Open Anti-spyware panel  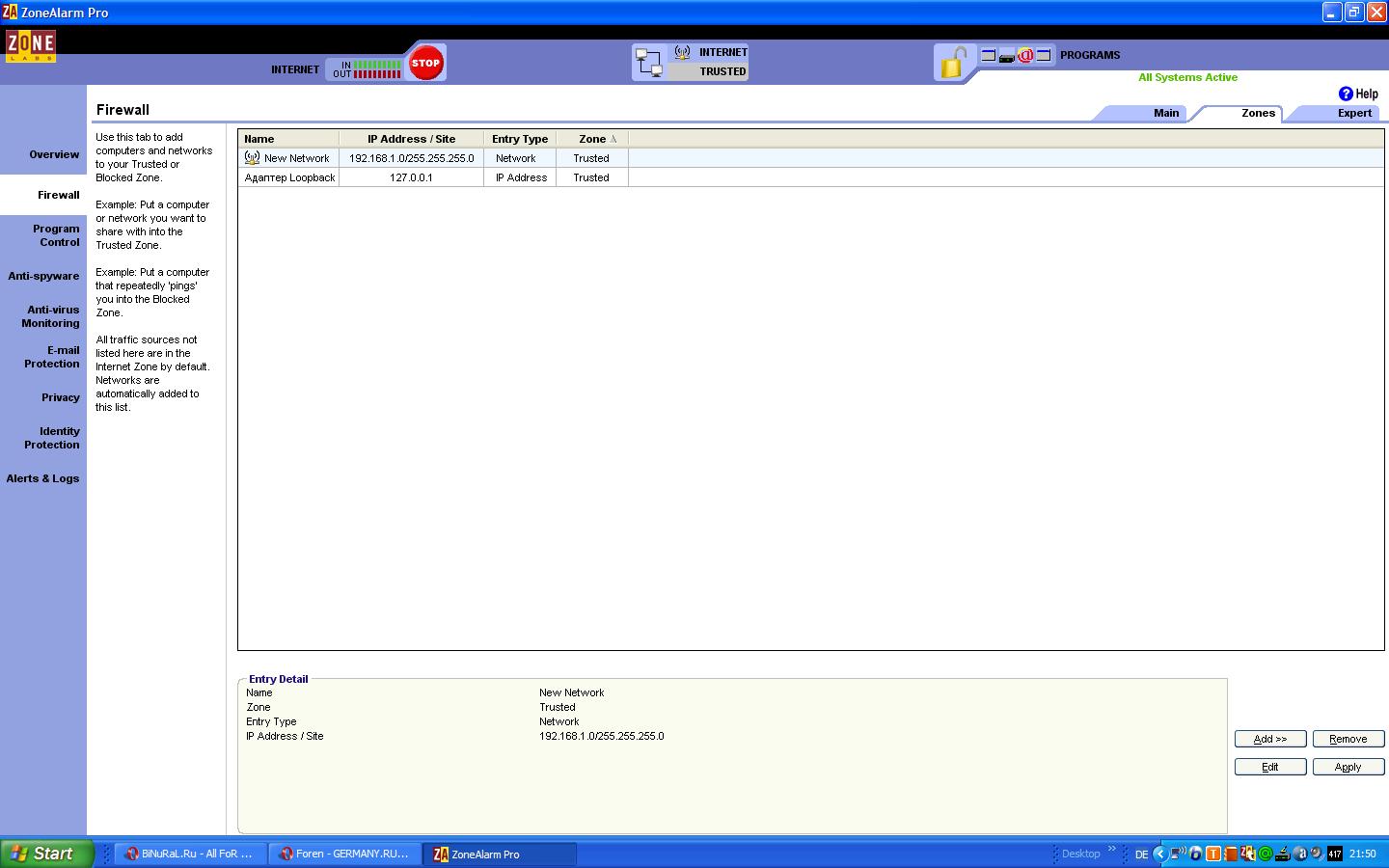click(43, 276)
